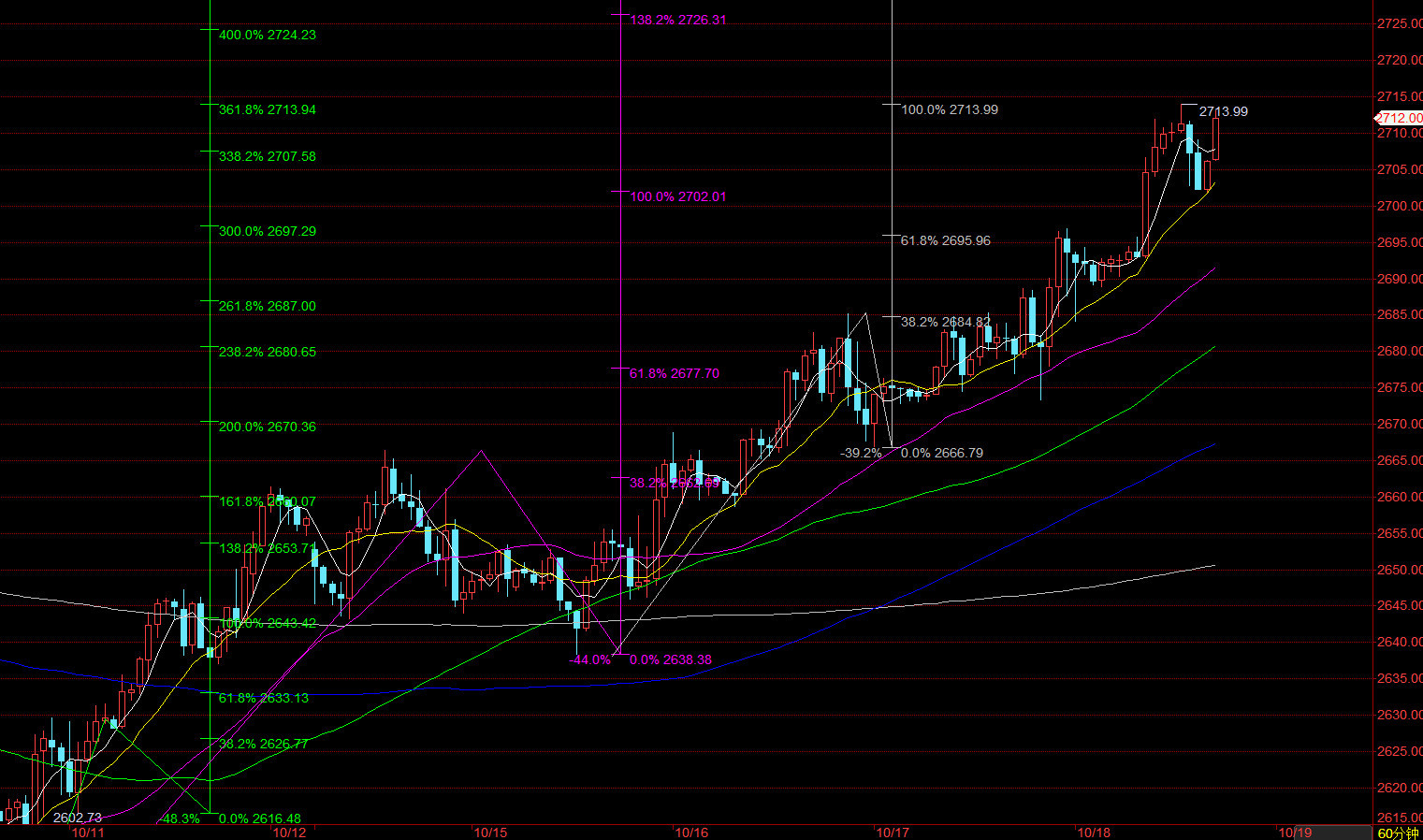Click the white 100.0% 2713.99 level label
Viewport: 1423px width, 840px height.
(x=950, y=109)
